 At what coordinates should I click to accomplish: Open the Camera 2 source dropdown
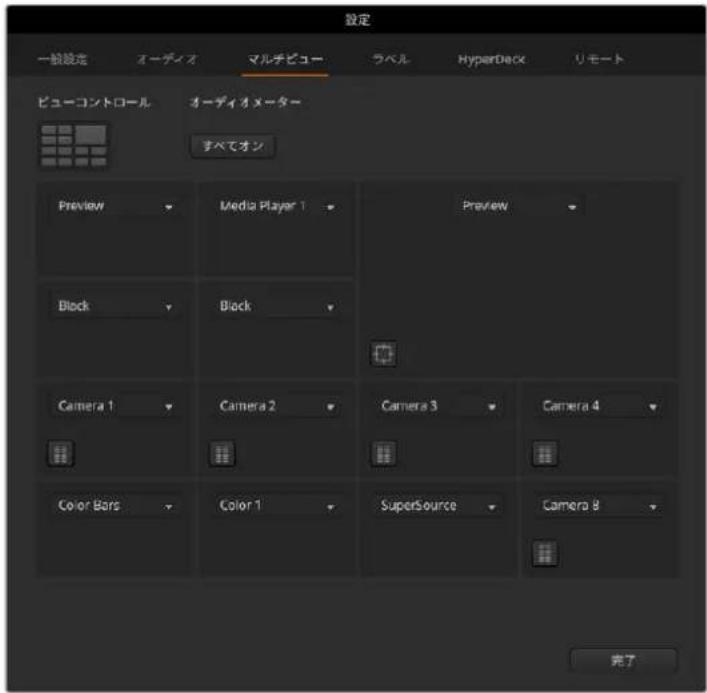coord(277,406)
